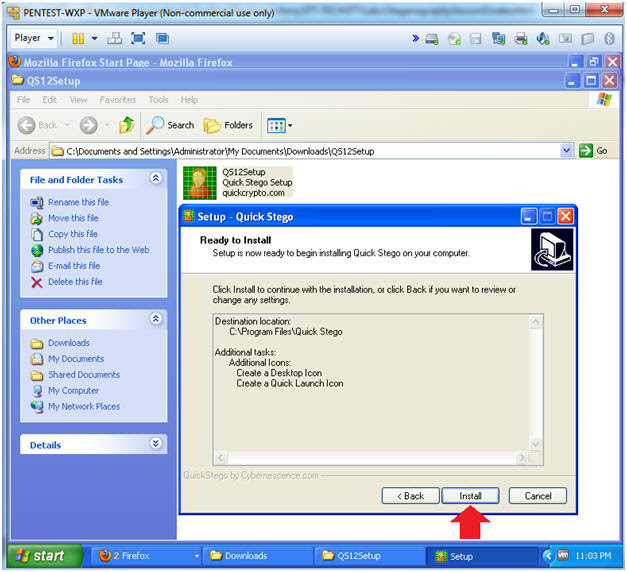
Task: Click the VMware Tools tray icon
Action: (x=563, y=555)
